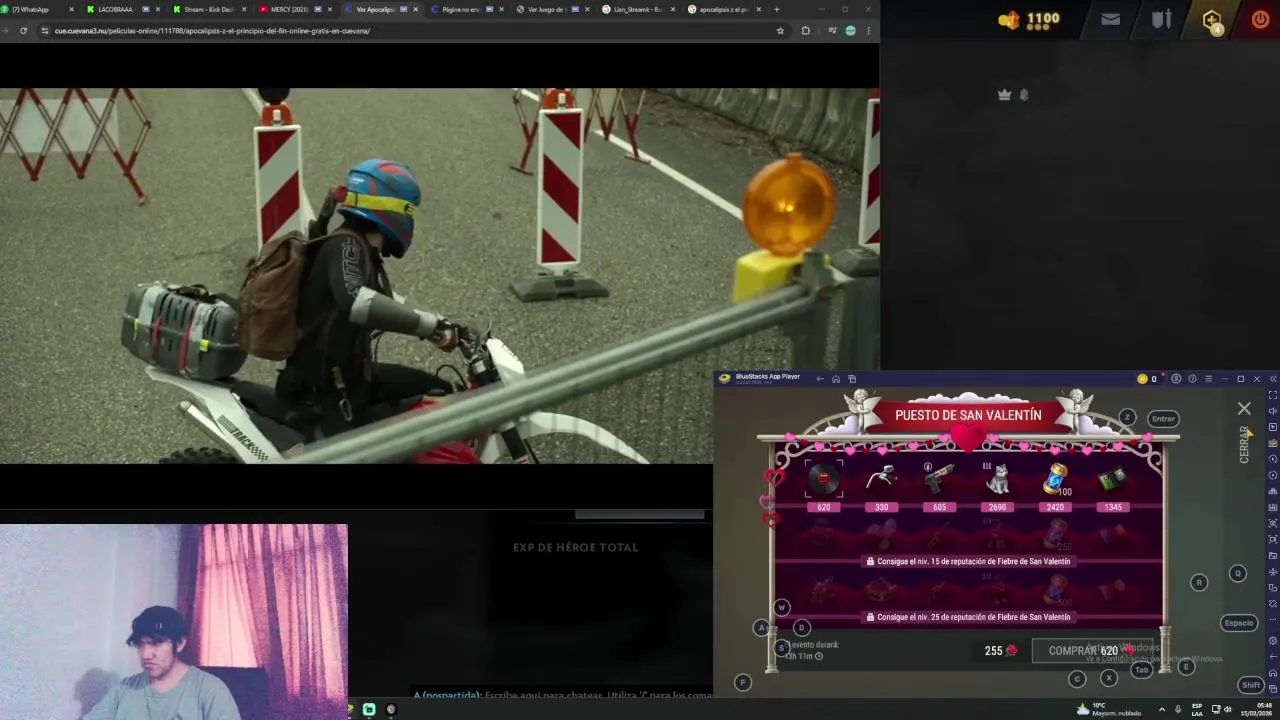Click the webcam overlay thumbnail
This screenshot has height=720, width=1280.
[174, 622]
